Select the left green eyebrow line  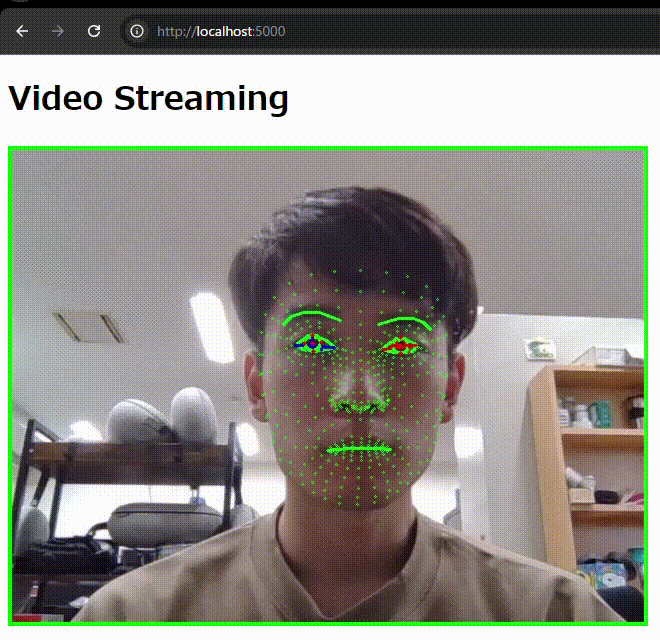tap(312, 318)
